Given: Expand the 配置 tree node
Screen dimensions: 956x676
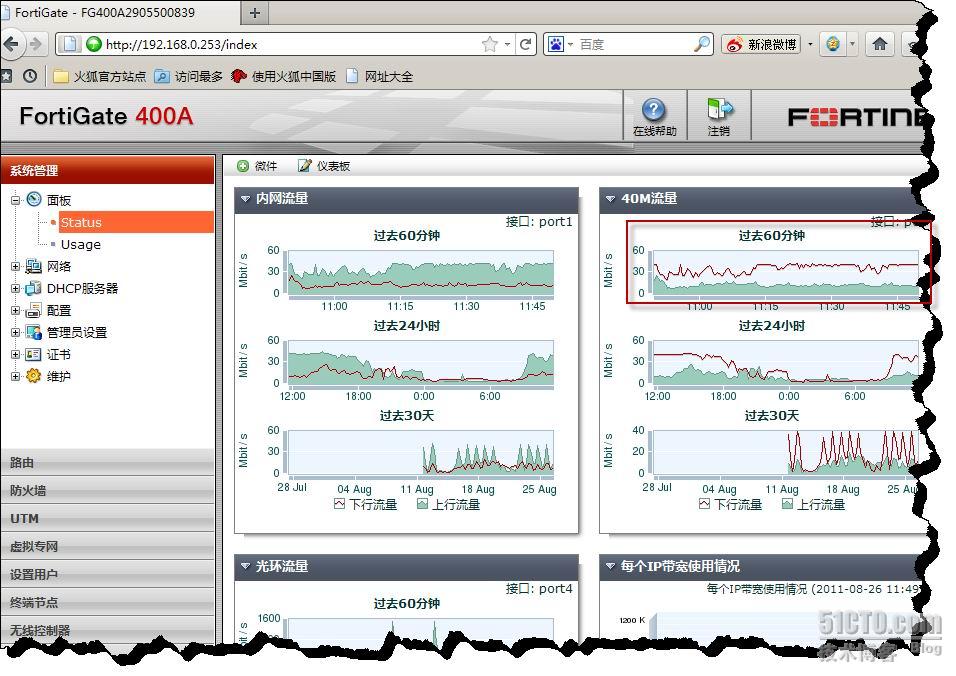Looking at the screenshot, I should pyautogui.click(x=15, y=310).
